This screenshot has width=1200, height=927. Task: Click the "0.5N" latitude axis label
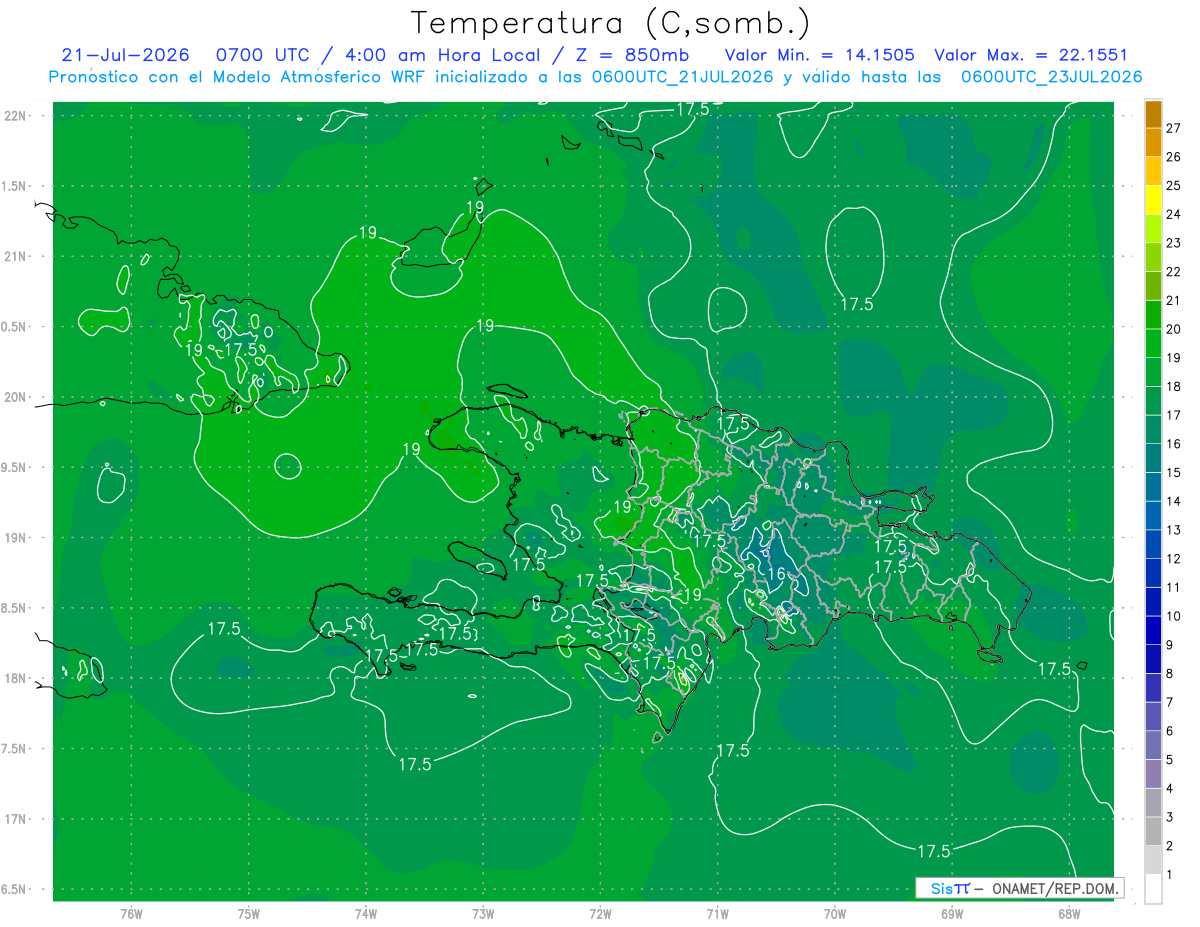coord(14,327)
